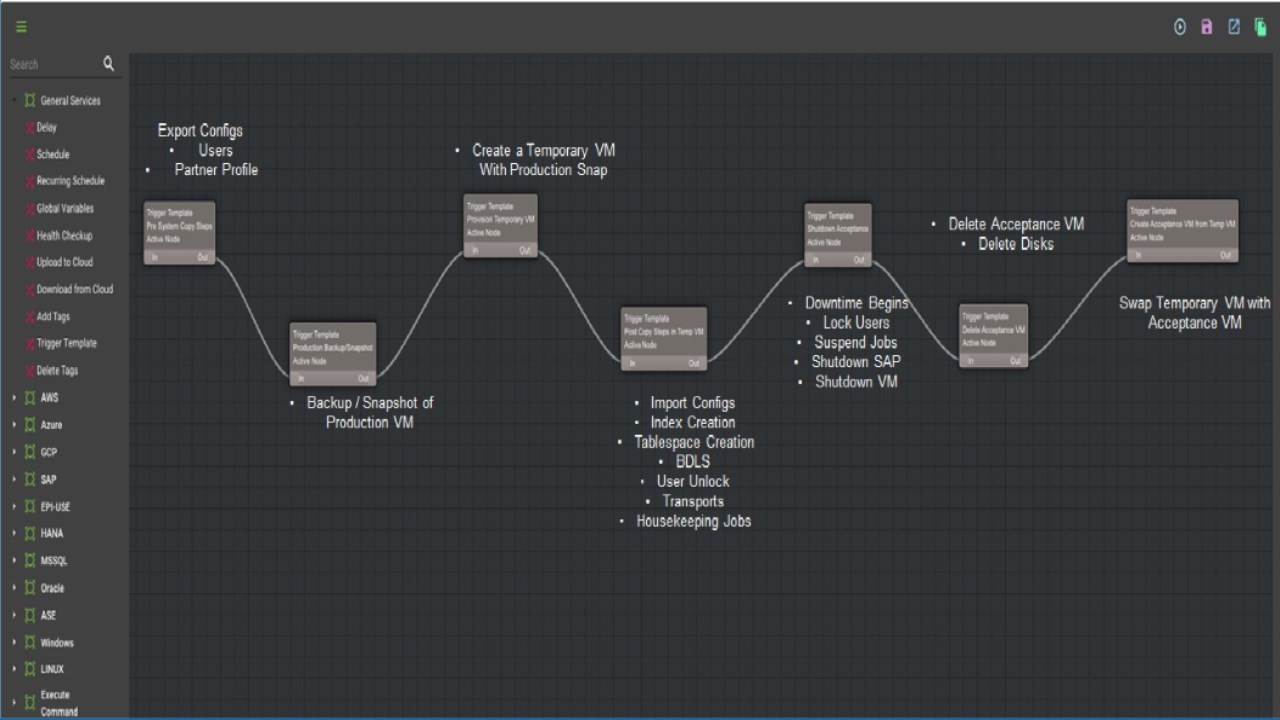
Task: Toggle the green hamburger menu
Action: click(21, 27)
